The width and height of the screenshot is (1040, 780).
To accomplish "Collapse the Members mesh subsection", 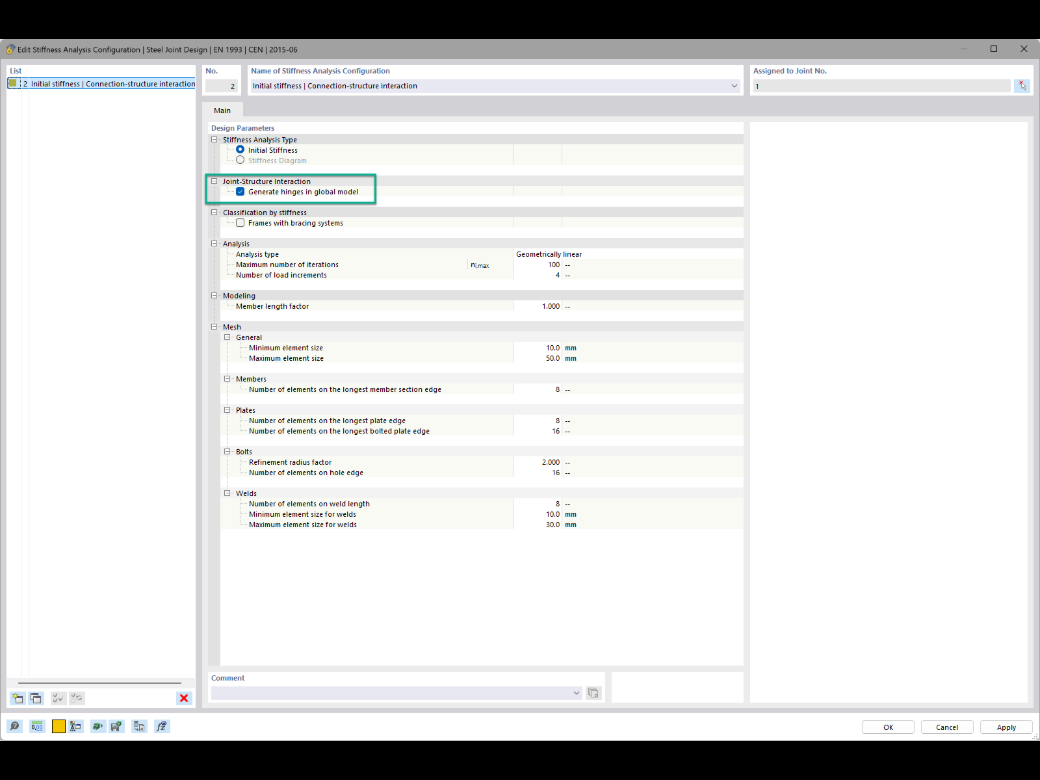I will pyautogui.click(x=227, y=379).
